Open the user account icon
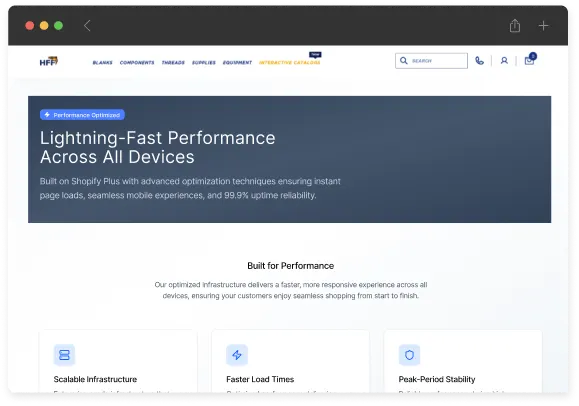 tap(504, 61)
